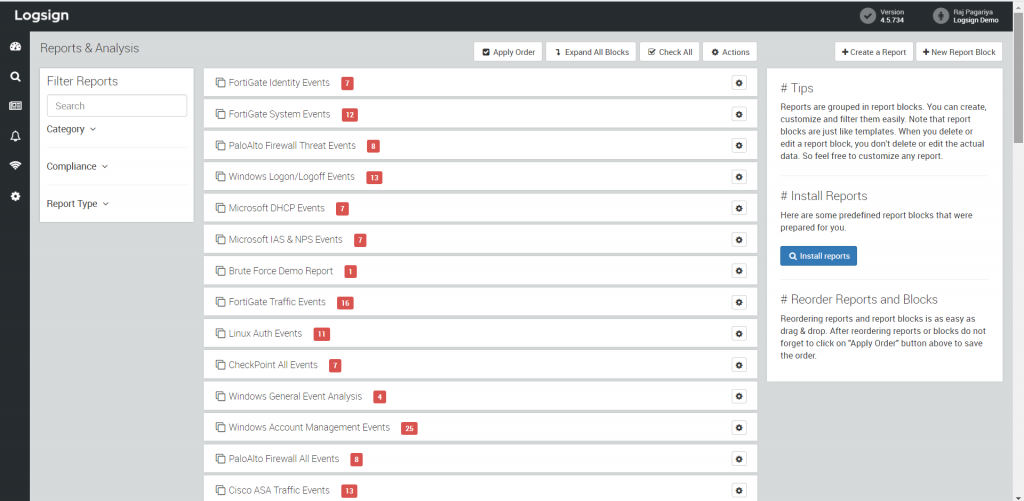Screen dimensions: 1024x501
Task: Click Create a Report button
Action: 874,52
